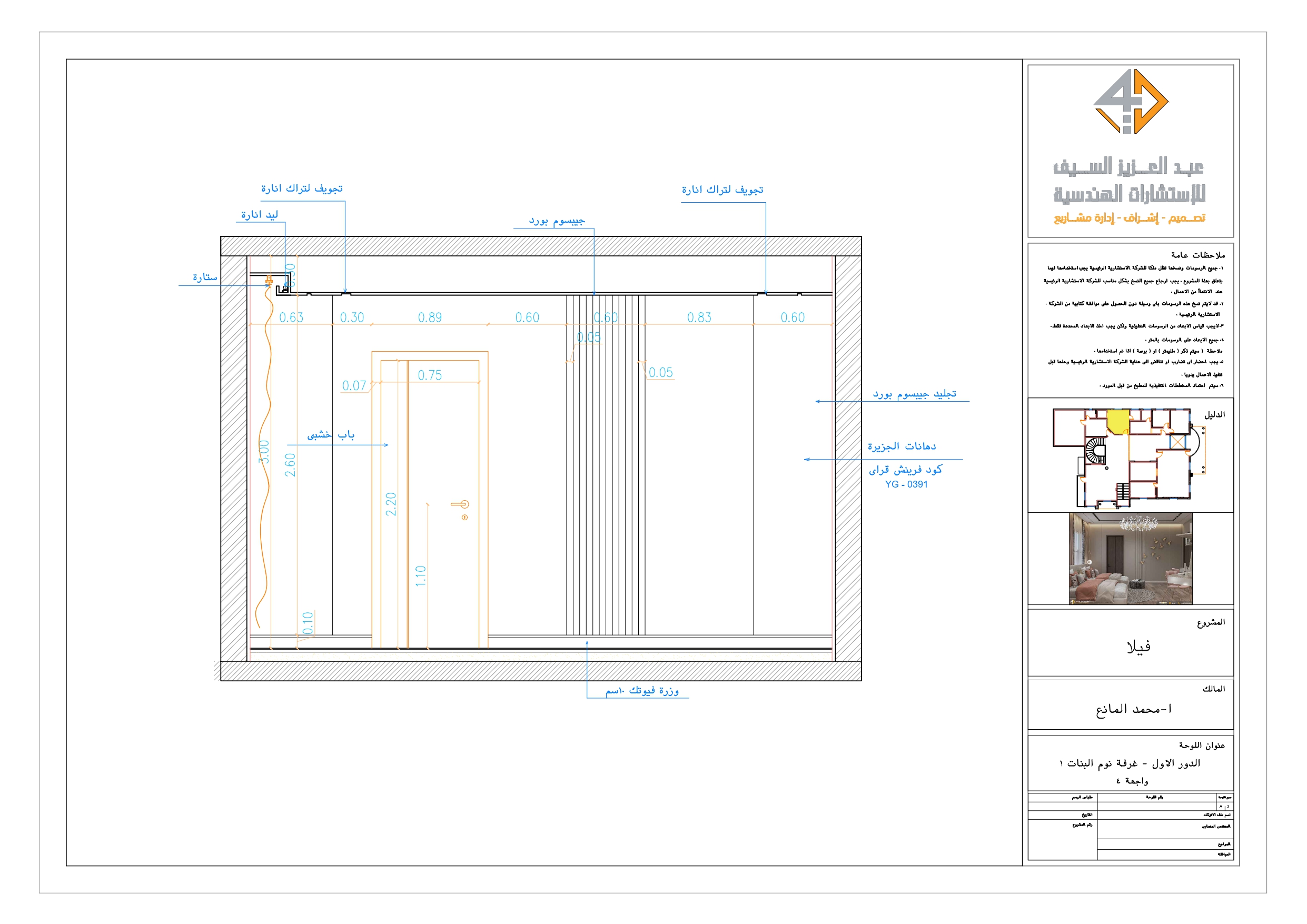Image resolution: width=1307 pixels, height=924 pixels.
Task: Click the 'فيلا' project name field
Action: (1138, 647)
